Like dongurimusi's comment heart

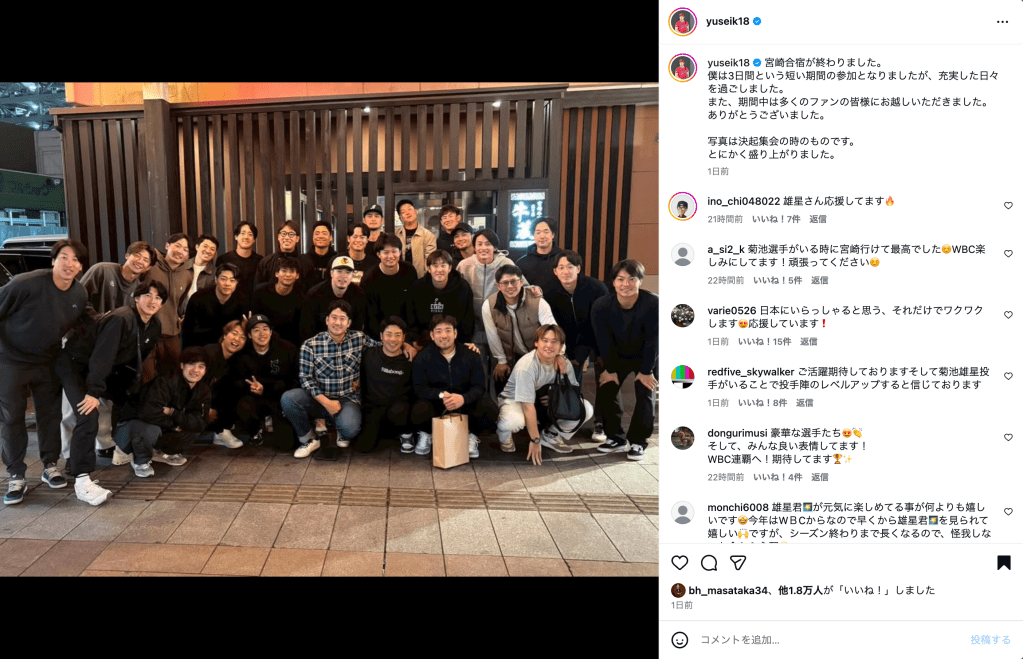[x=1008, y=438]
